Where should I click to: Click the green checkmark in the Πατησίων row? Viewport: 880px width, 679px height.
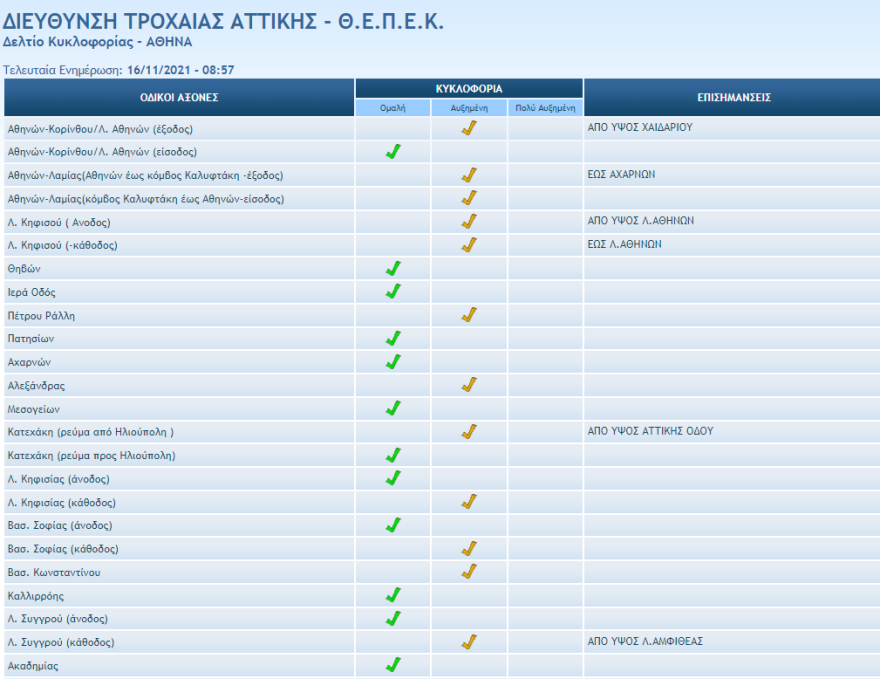[393, 338]
